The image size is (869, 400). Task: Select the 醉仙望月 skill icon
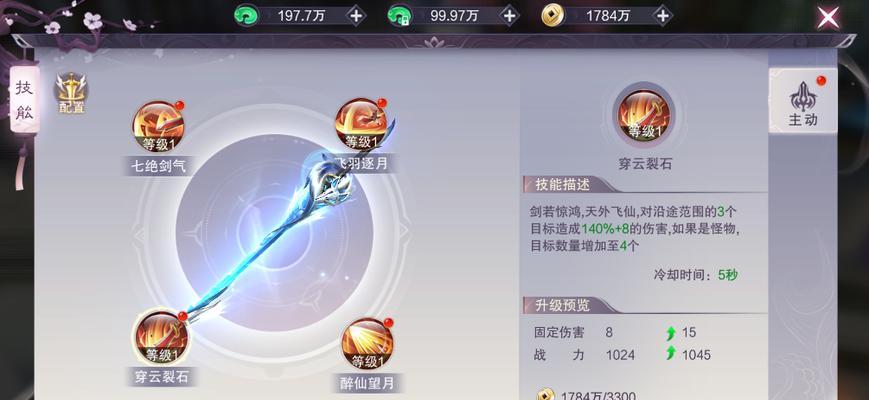click(367, 344)
